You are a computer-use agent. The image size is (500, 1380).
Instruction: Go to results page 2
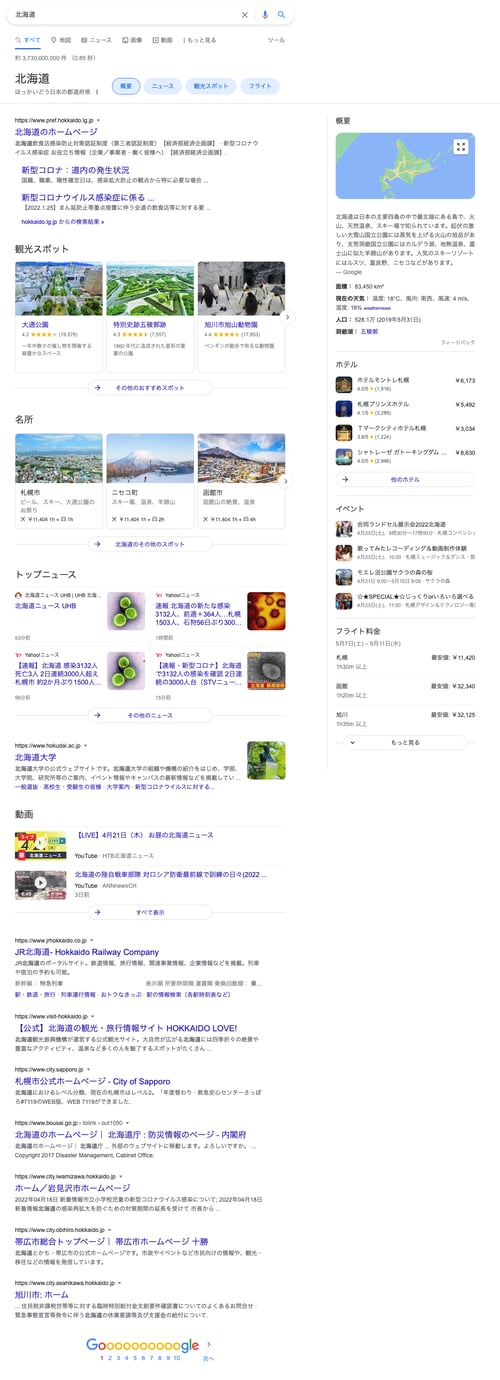[x=110, y=1358]
